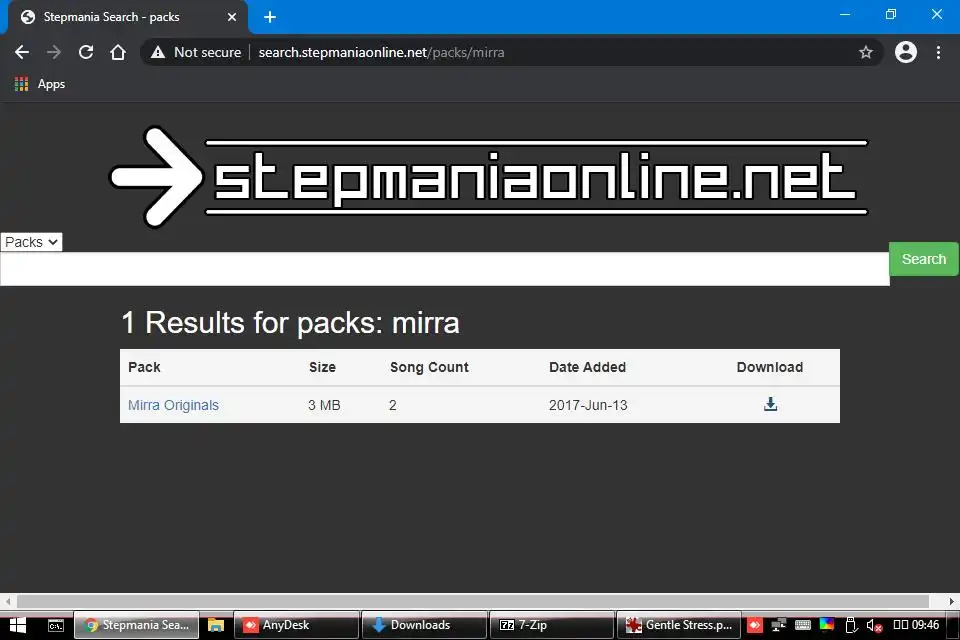Click the Size column header

pyautogui.click(x=322, y=367)
